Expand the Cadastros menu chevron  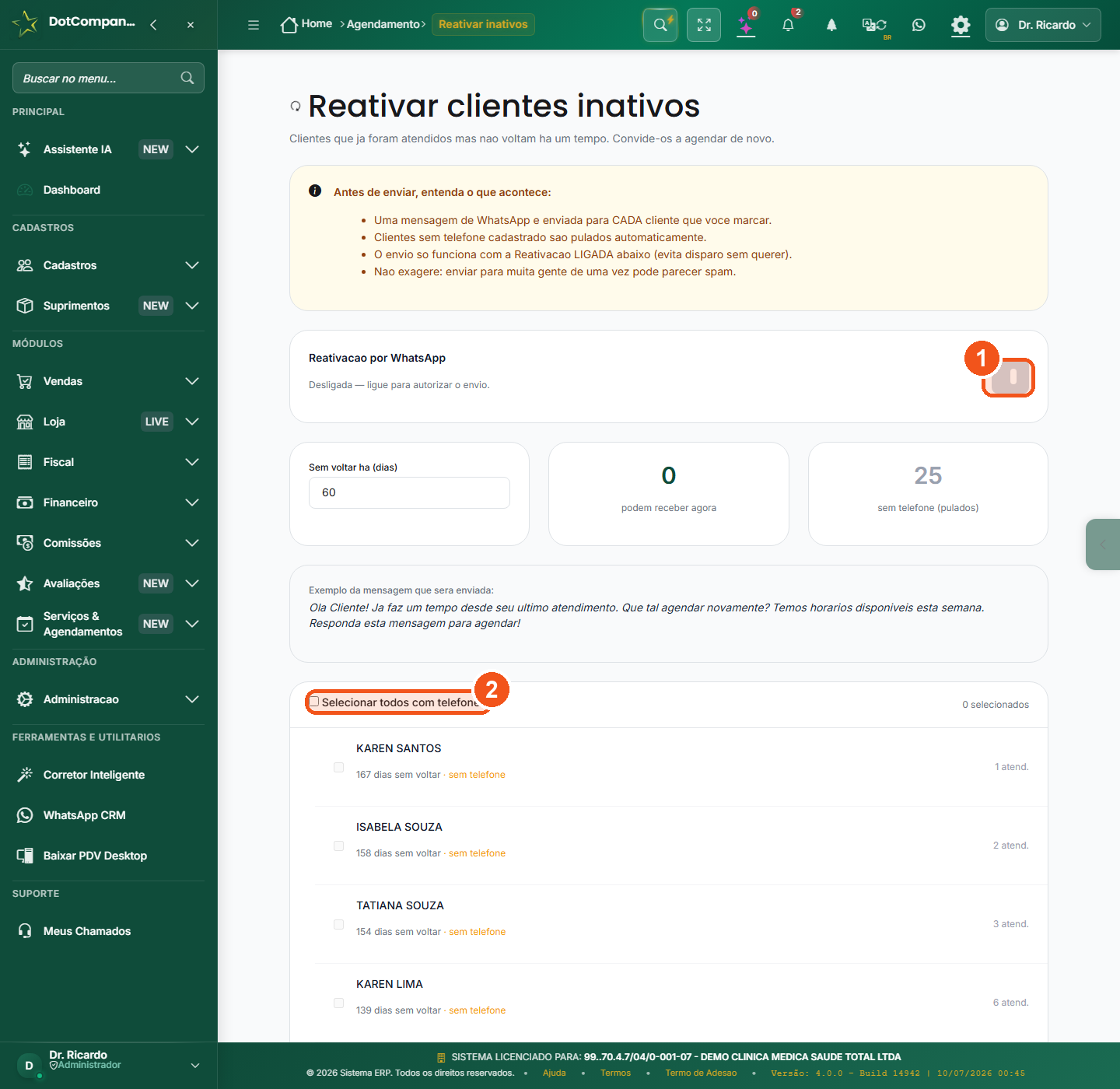point(192,265)
